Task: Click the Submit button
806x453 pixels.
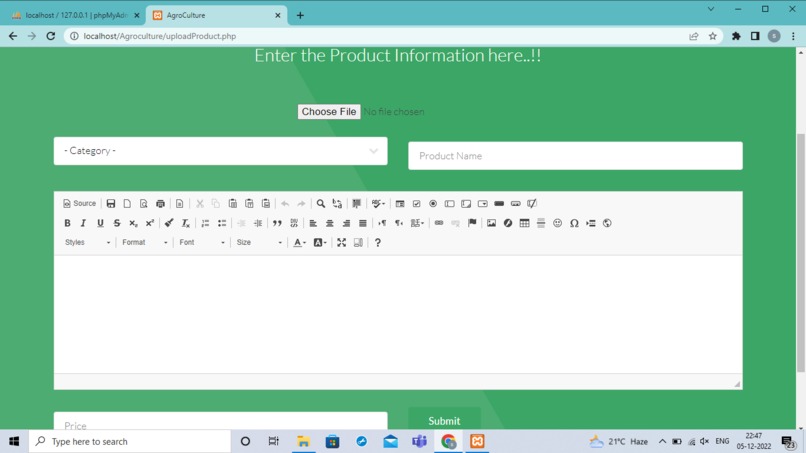Action: (444, 419)
